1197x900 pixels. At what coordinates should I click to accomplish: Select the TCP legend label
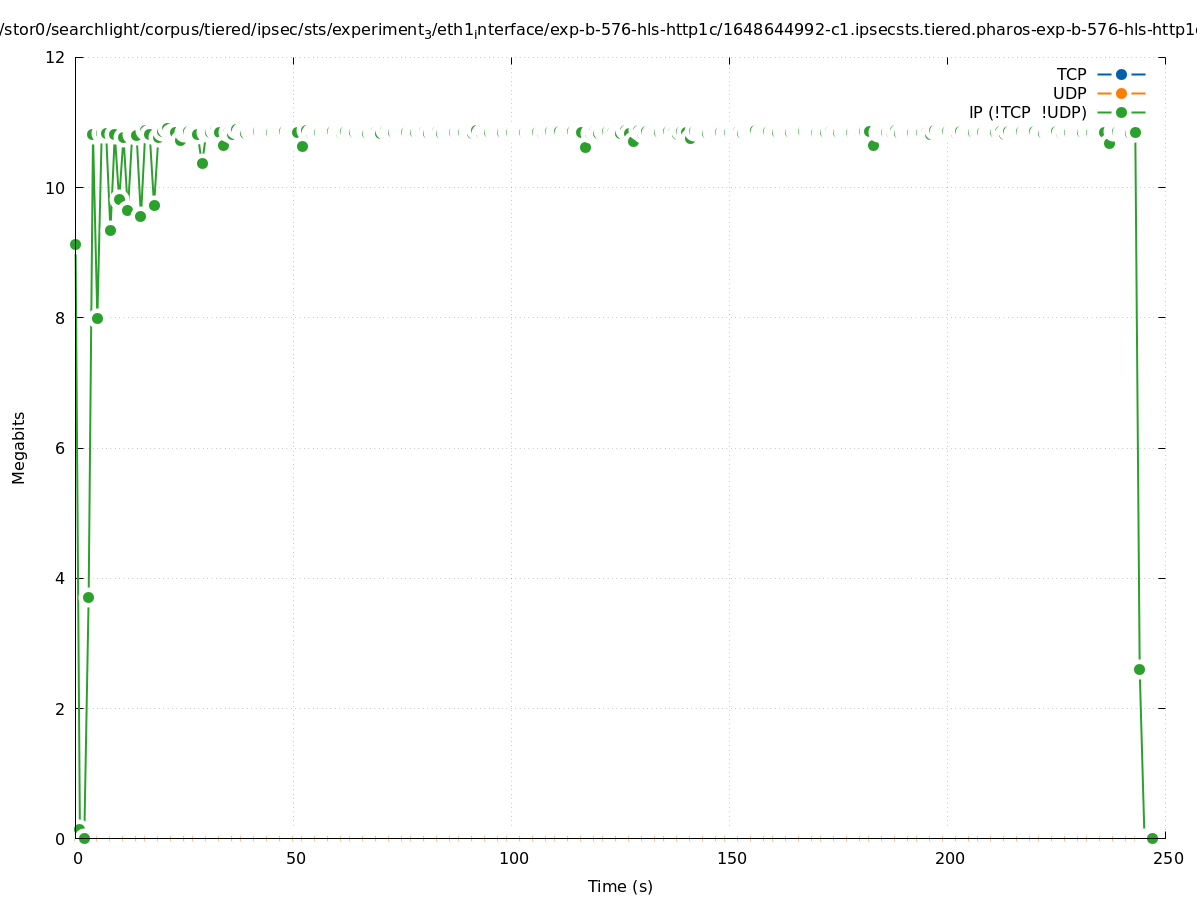pos(1071,74)
